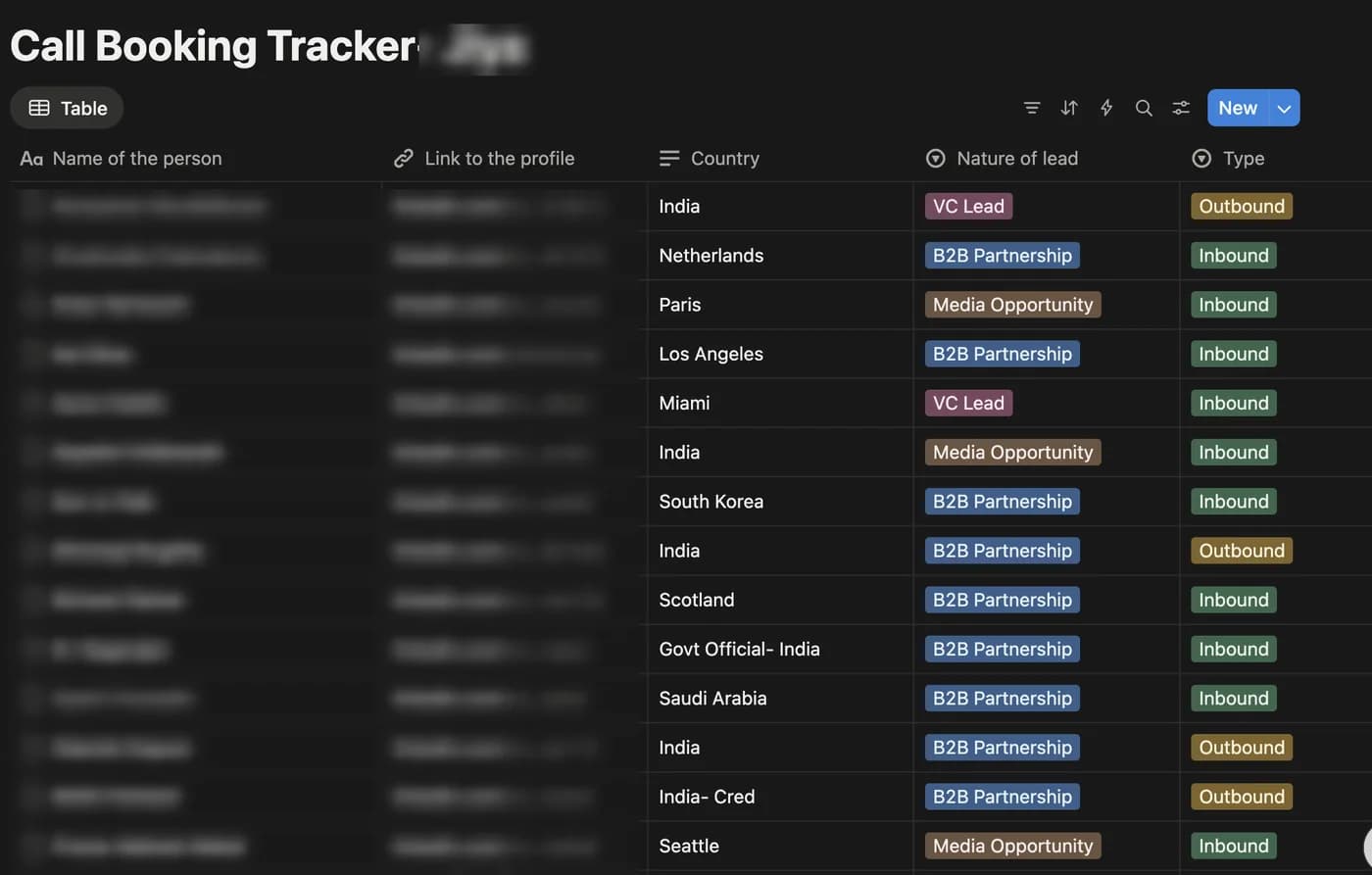
Task: Select the India- Cred country cell
Action: click(780, 797)
